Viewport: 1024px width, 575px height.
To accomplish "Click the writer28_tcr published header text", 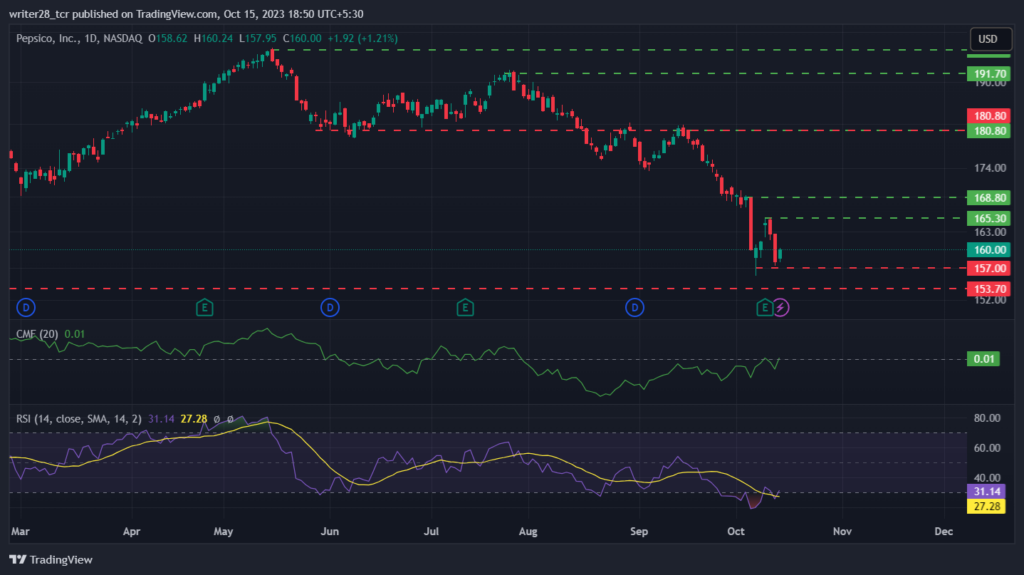I will [x=186, y=14].
